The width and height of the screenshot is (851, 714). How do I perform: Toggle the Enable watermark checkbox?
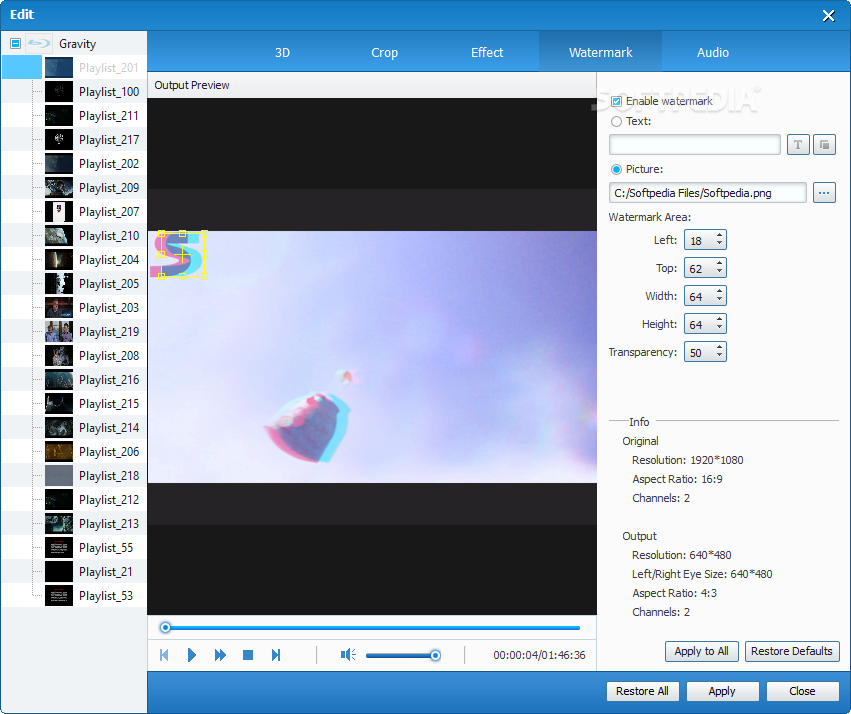pos(617,101)
